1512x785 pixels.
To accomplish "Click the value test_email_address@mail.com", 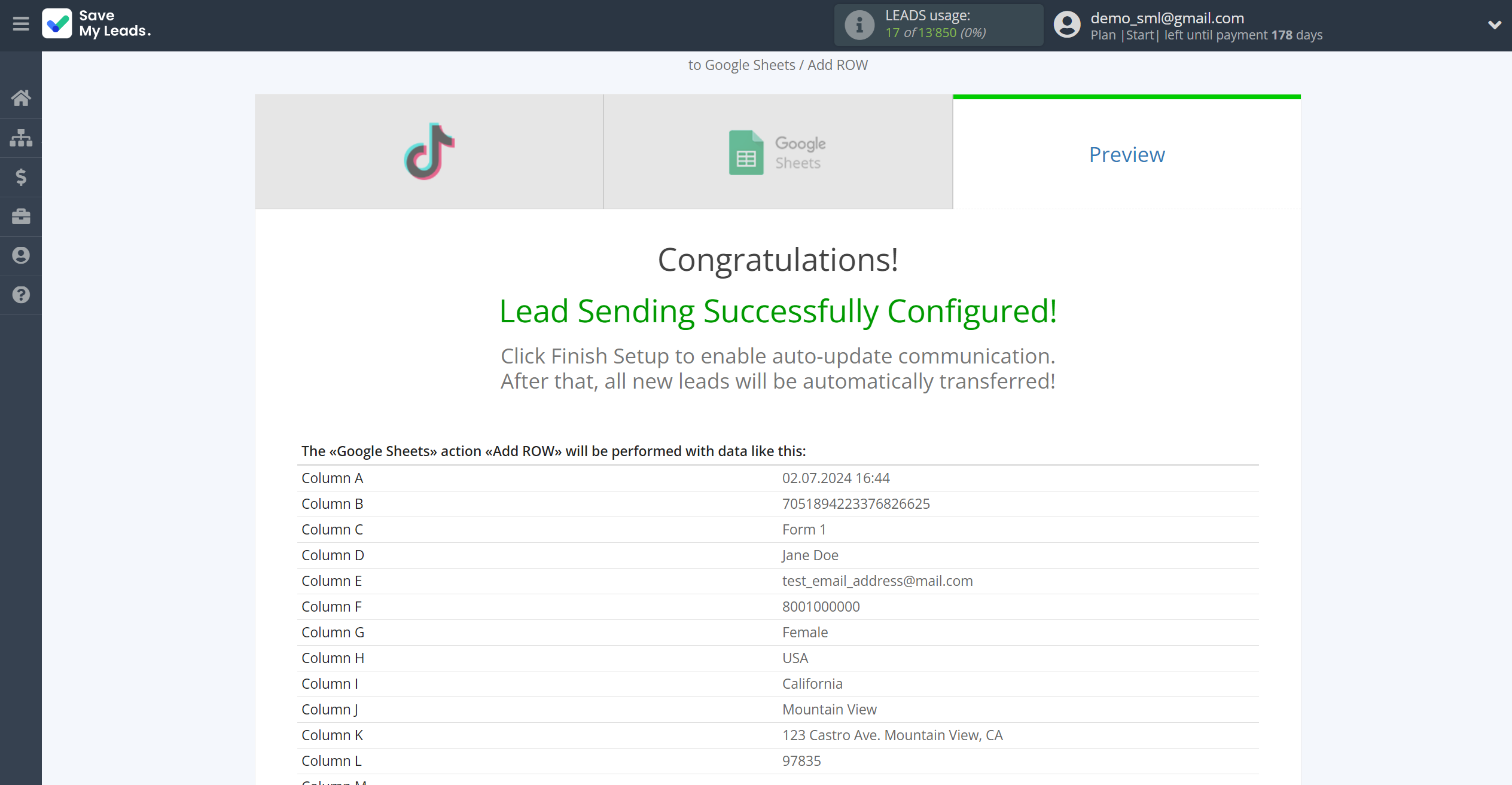I will (877, 581).
